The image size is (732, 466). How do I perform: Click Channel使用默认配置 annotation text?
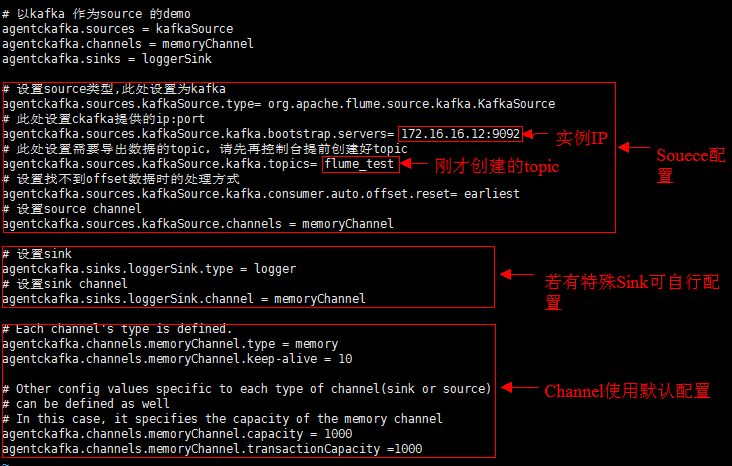626,391
